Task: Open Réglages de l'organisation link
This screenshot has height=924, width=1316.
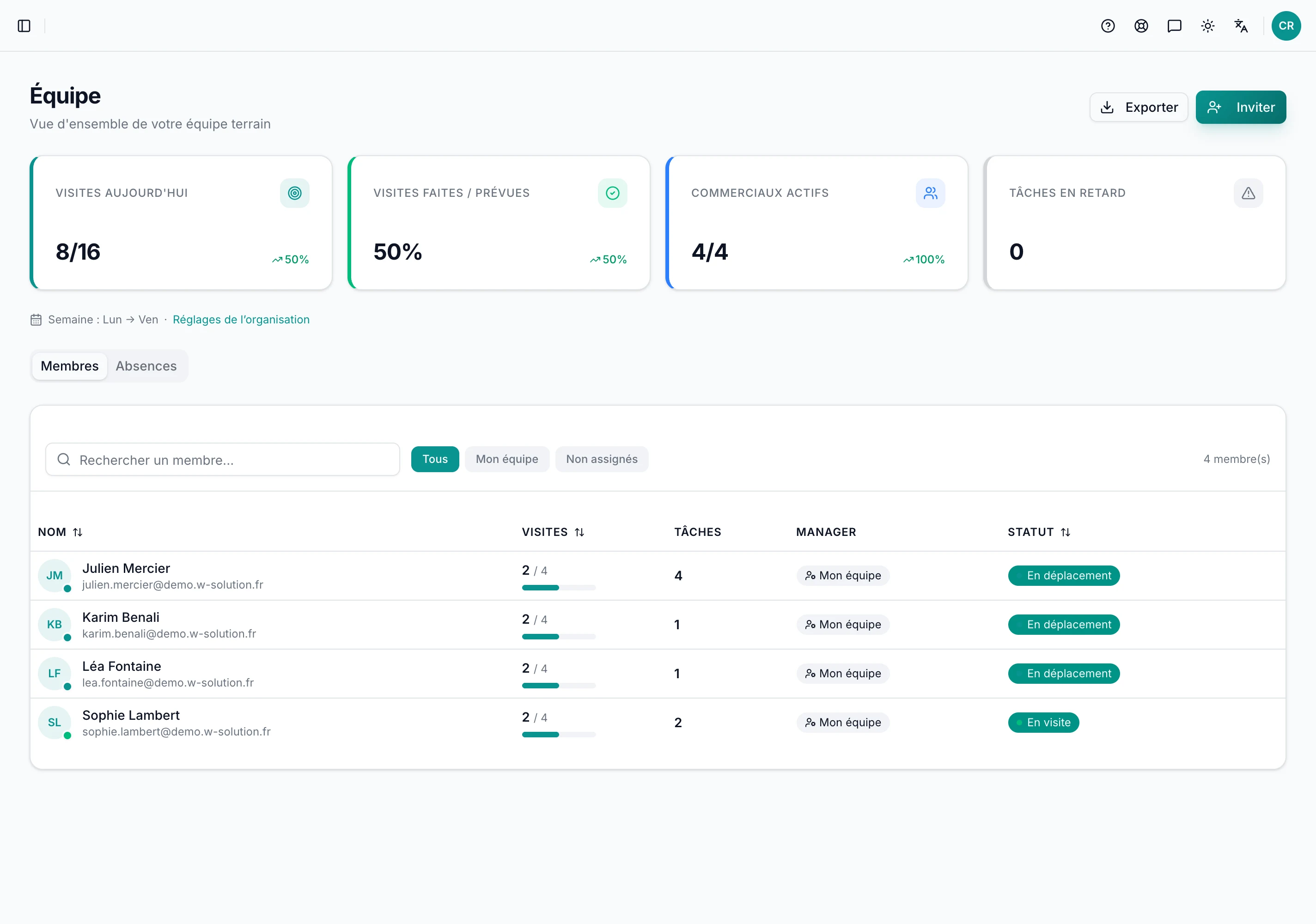Action: click(x=241, y=320)
